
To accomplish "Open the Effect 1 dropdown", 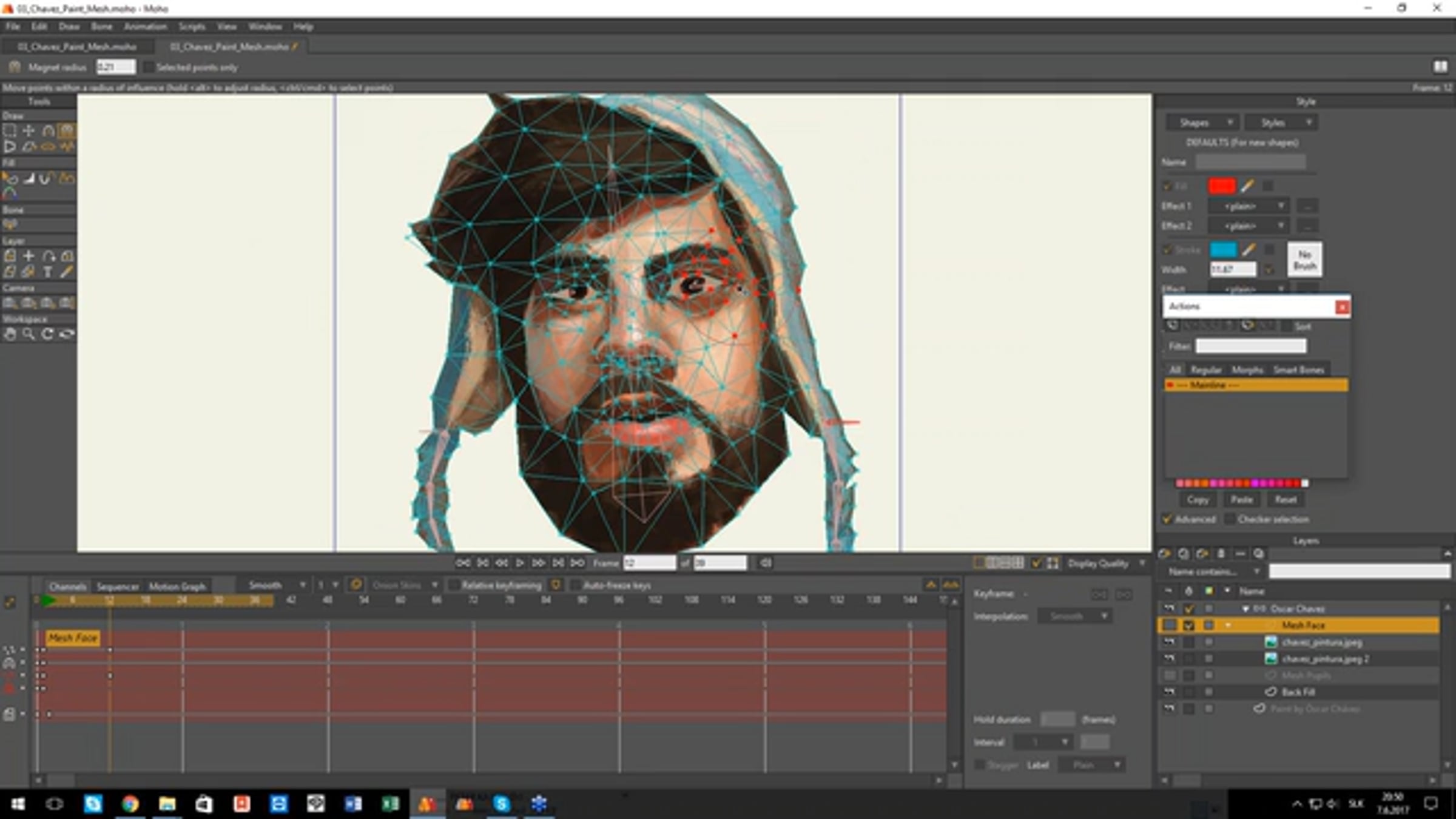I will (x=1250, y=206).
